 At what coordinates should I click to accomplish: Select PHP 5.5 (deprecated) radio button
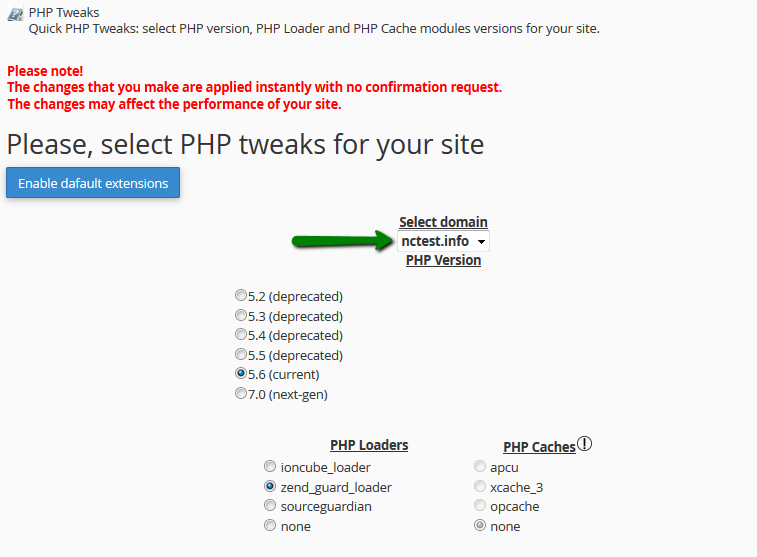[240, 354]
